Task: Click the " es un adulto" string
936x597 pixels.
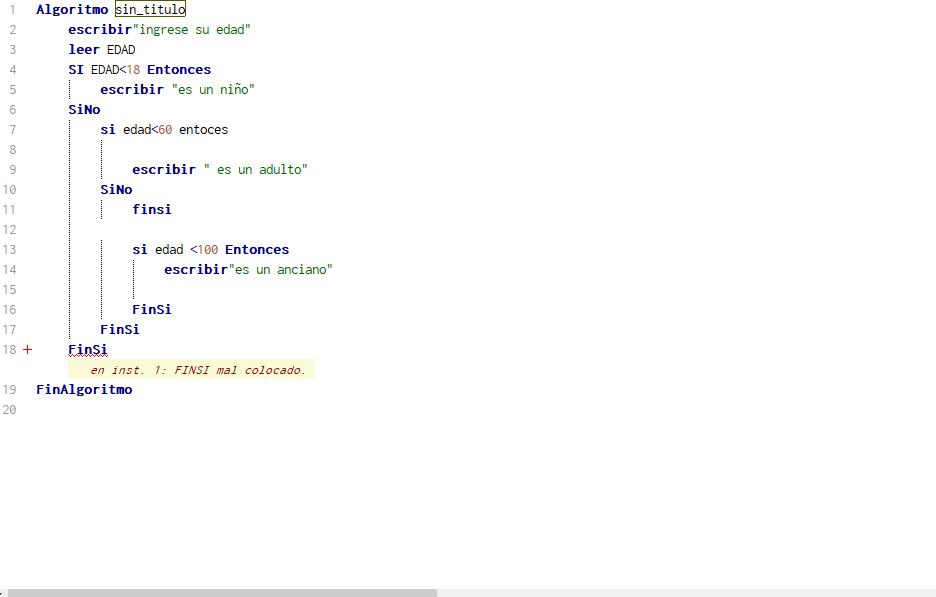Action: coord(255,170)
